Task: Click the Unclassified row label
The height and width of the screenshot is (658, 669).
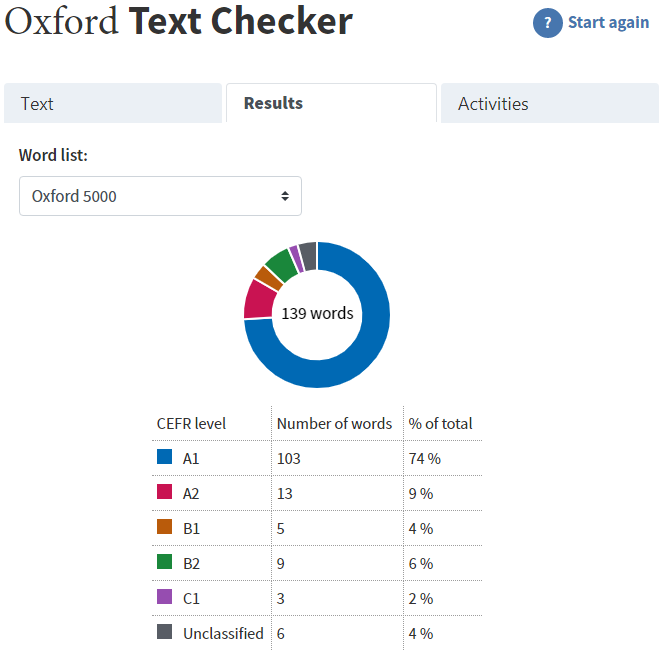Action: tap(223, 633)
